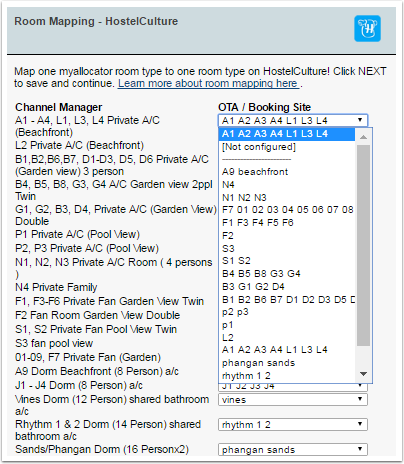Click 'OTA / Booking Site' column heading
Viewport: 404px width, 464px height.
(264, 107)
